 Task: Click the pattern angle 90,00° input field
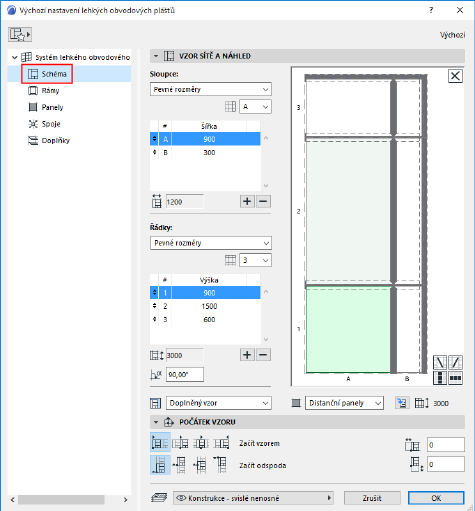click(x=185, y=375)
